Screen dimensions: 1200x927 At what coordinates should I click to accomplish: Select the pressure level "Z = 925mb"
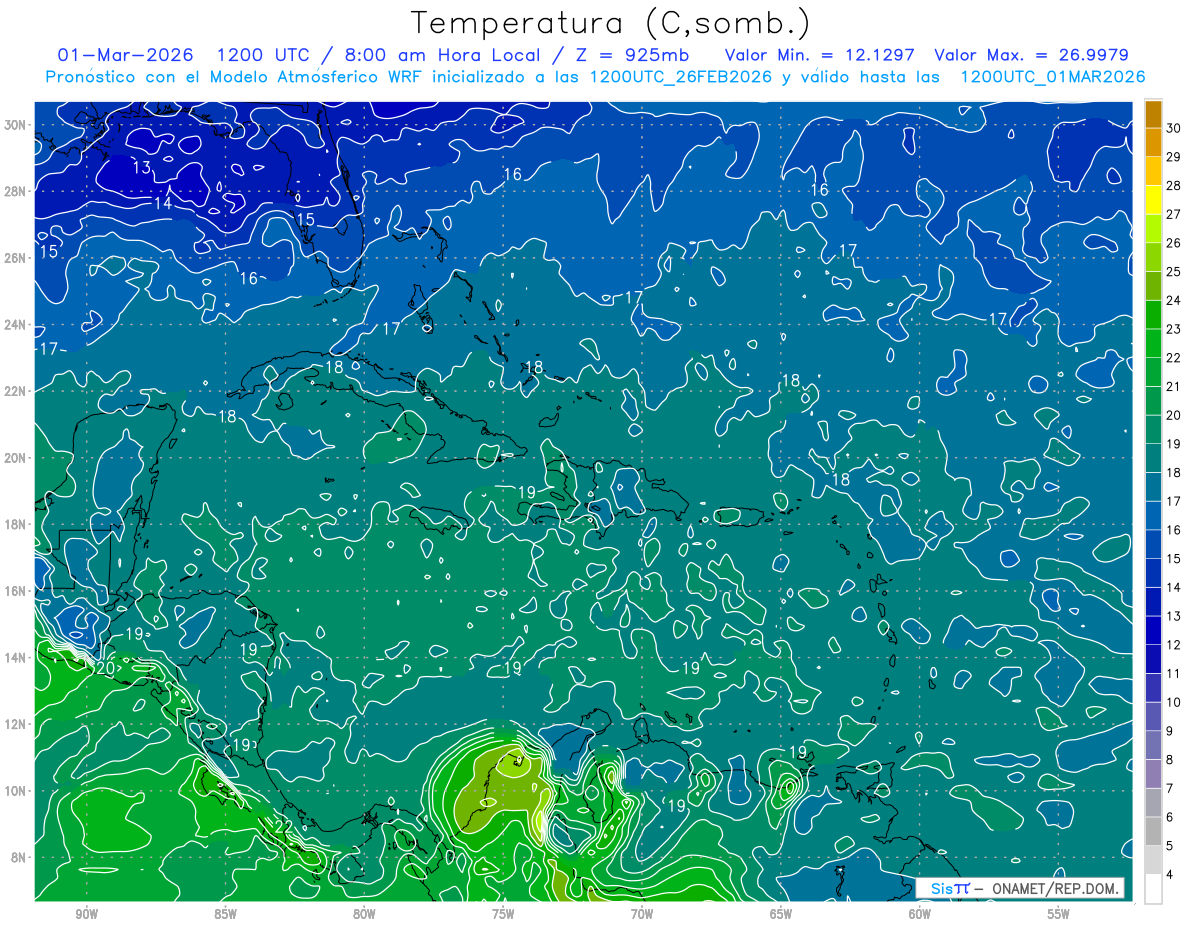(632, 54)
